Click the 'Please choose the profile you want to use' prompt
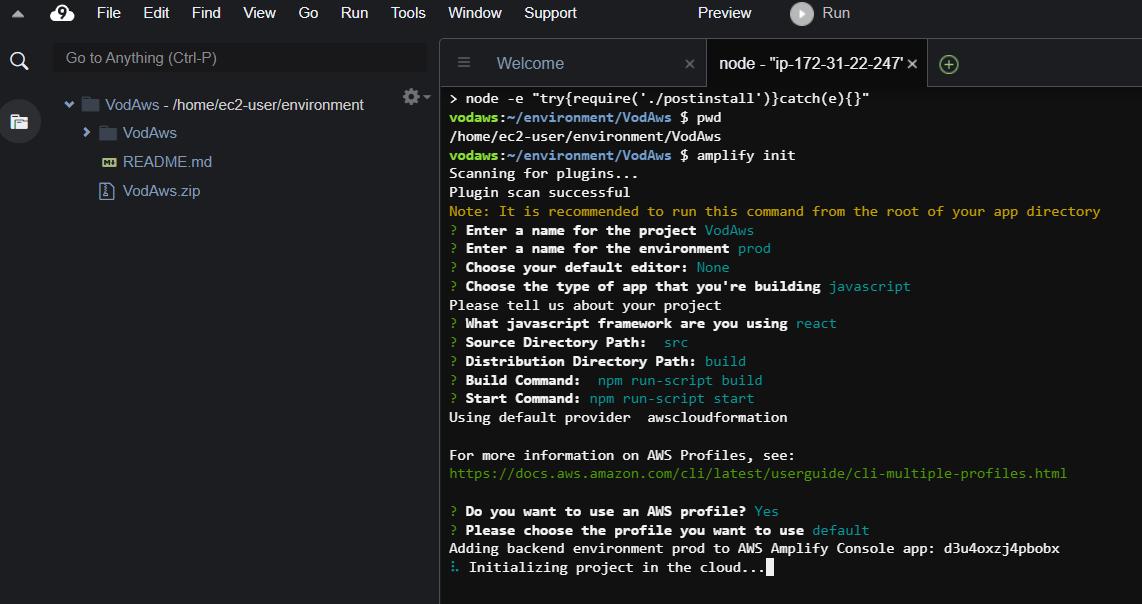 click(x=634, y=530)
